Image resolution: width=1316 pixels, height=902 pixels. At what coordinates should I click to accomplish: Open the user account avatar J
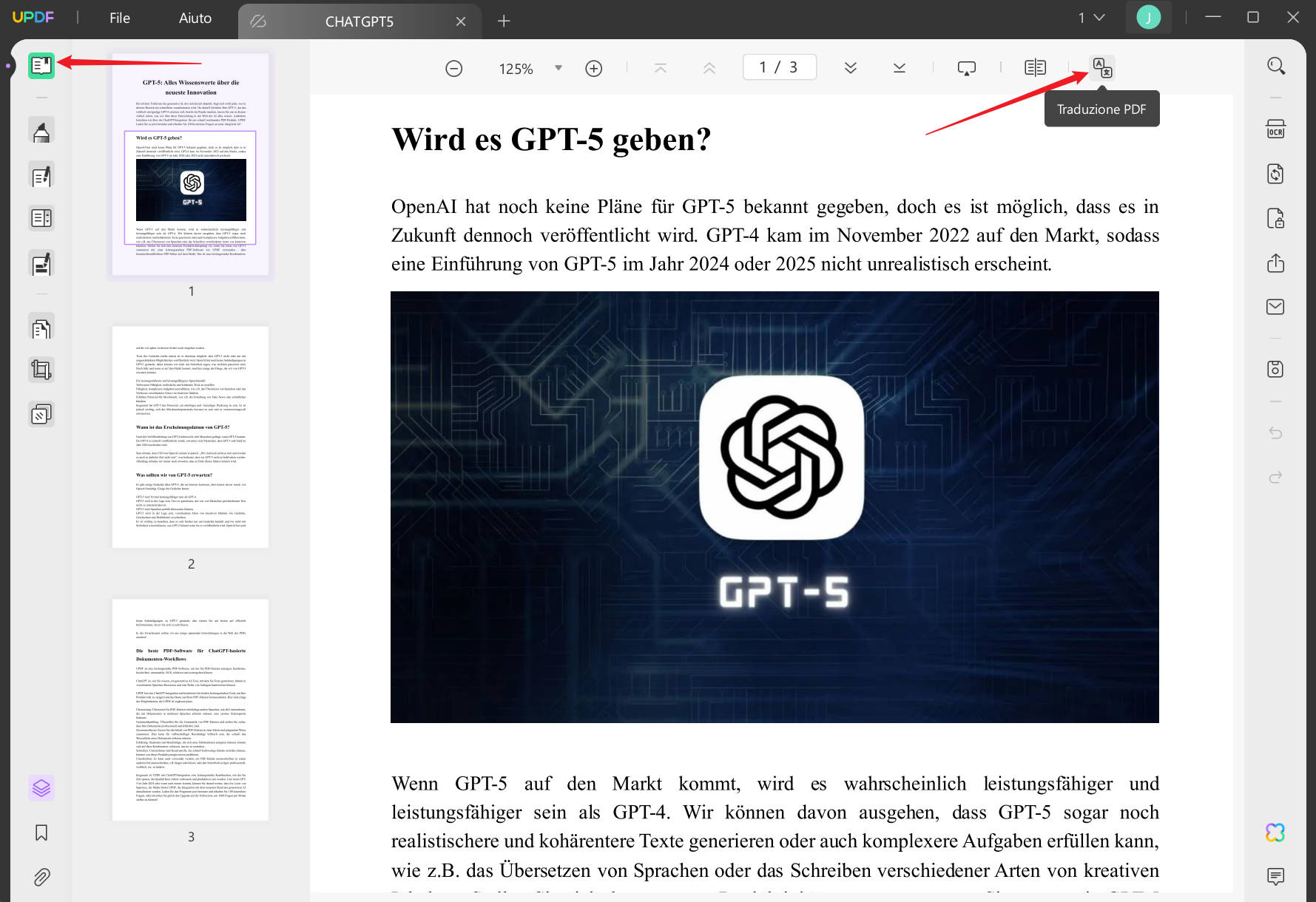1149,18
